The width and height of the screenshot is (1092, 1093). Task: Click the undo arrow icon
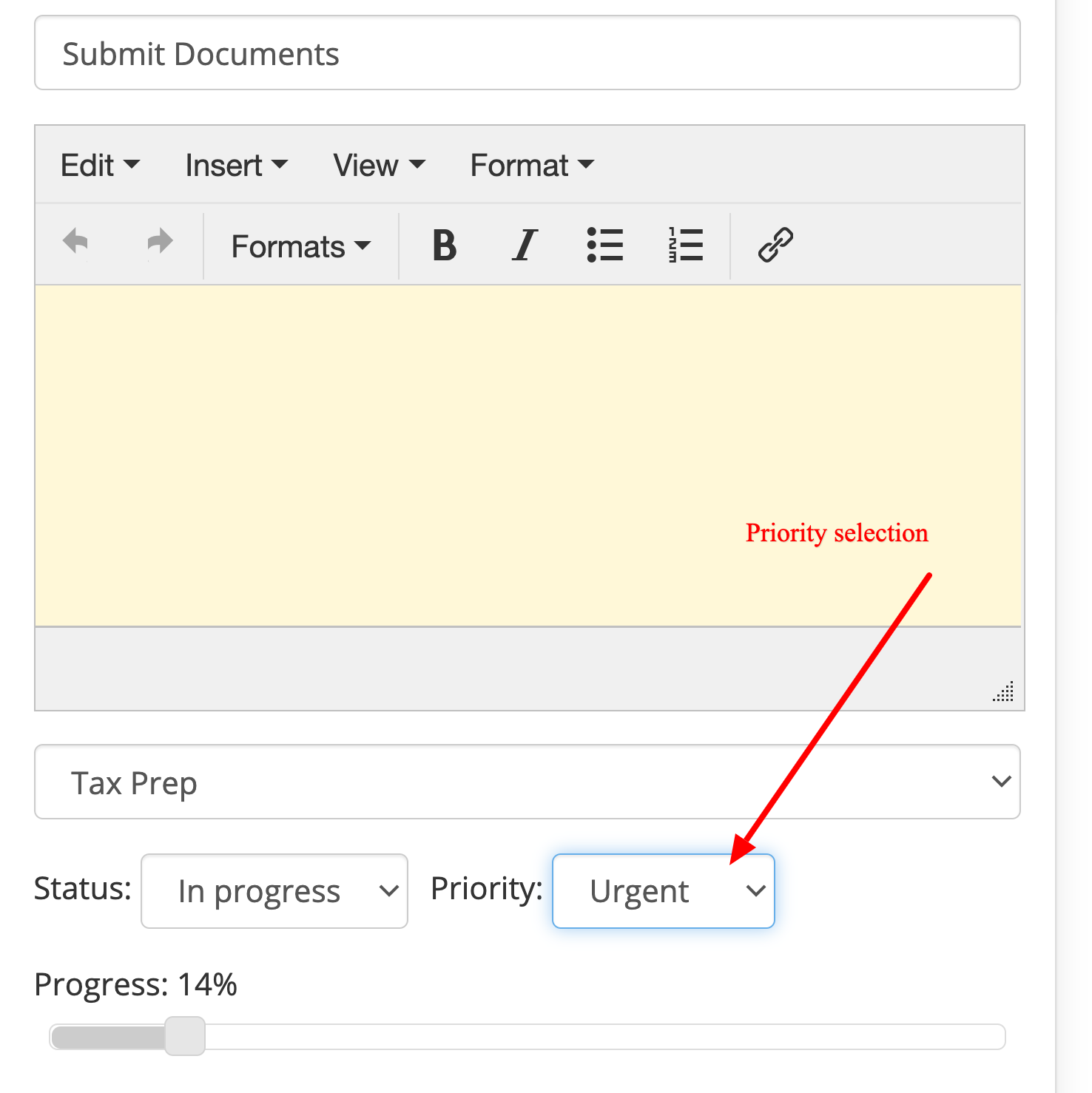click(75, 243)
